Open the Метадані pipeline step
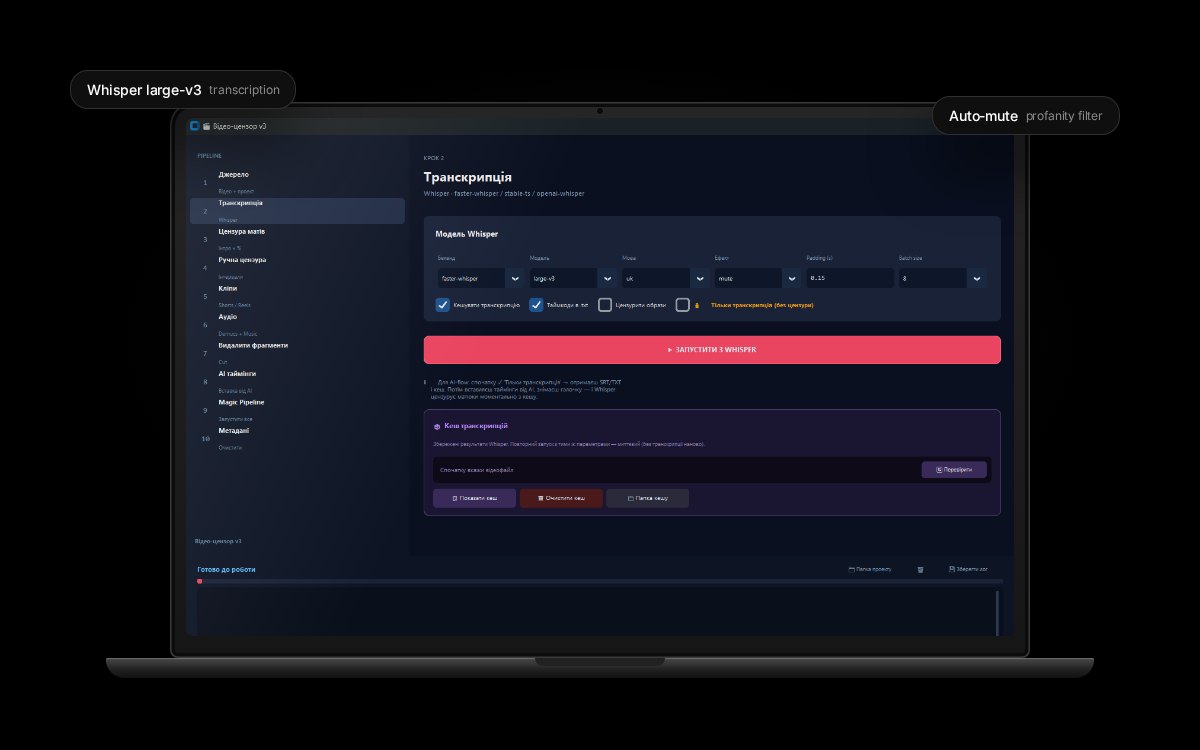Screen dimensions: 1200x750 (297, 437)
